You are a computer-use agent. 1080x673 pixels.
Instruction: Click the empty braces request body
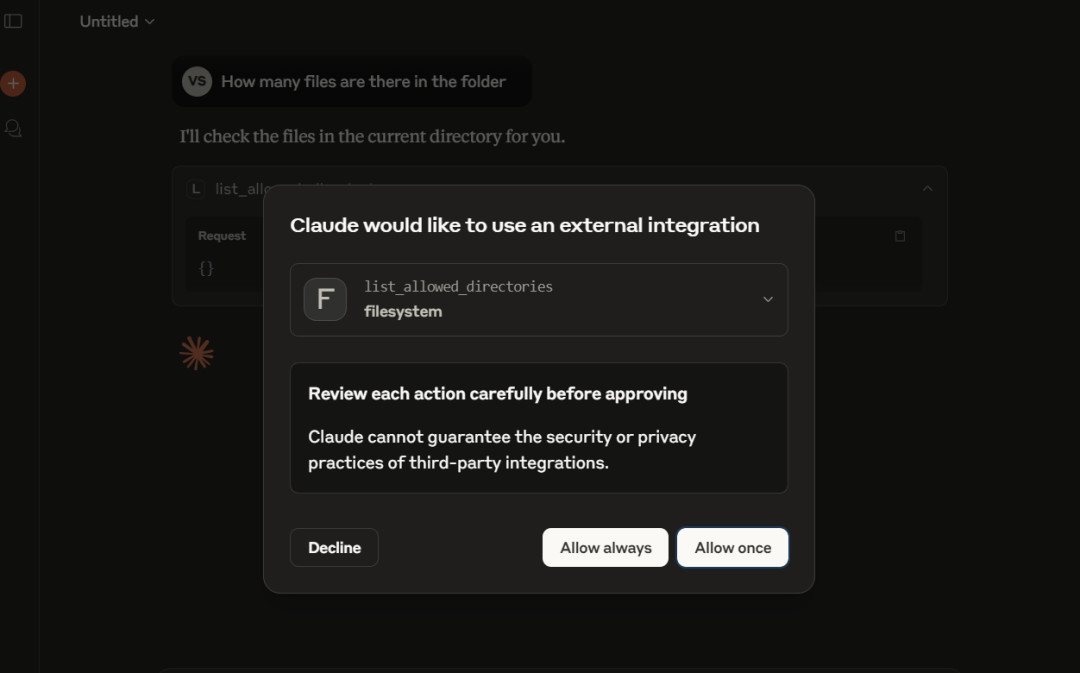coord(206,268)
